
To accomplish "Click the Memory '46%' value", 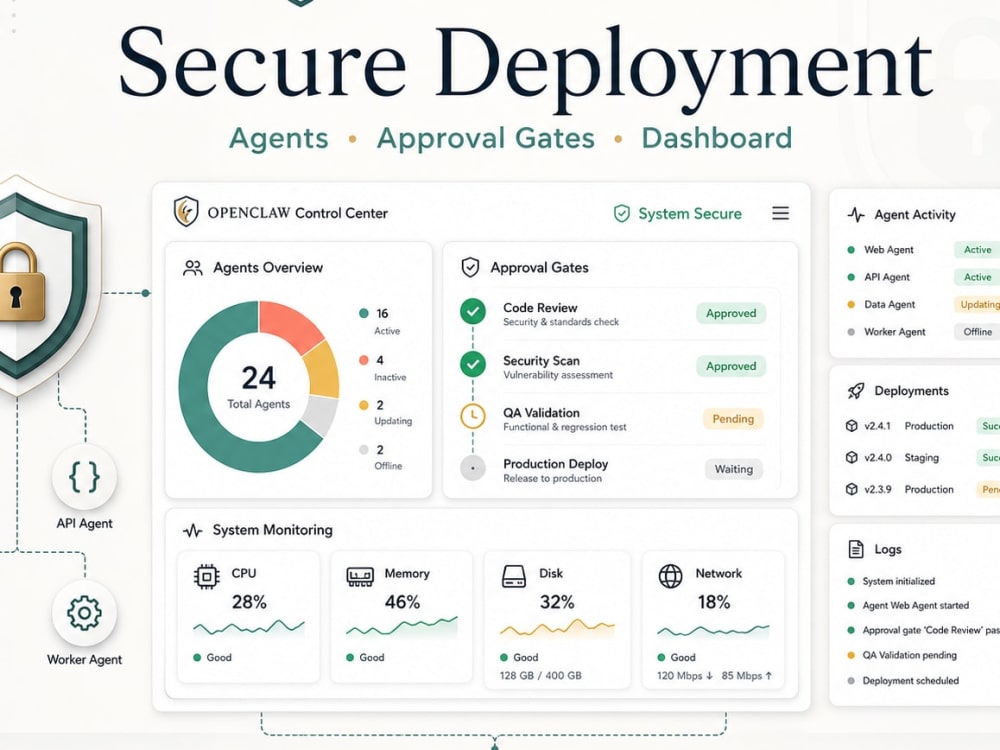I will point(402,601).
